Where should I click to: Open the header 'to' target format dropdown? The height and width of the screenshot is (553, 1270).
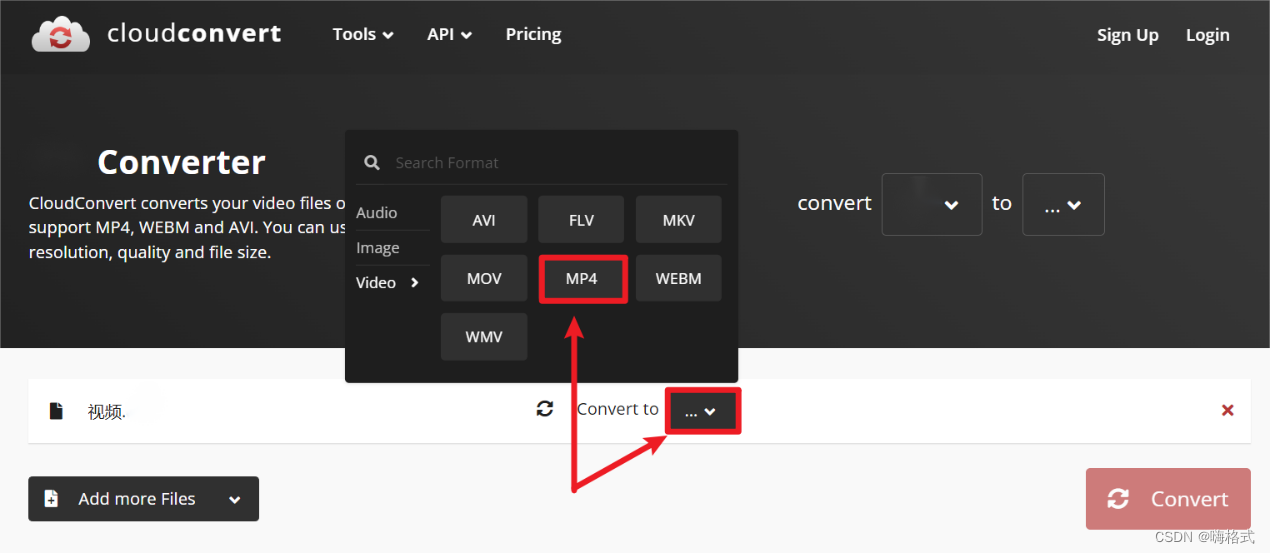tap(1063, 204)
